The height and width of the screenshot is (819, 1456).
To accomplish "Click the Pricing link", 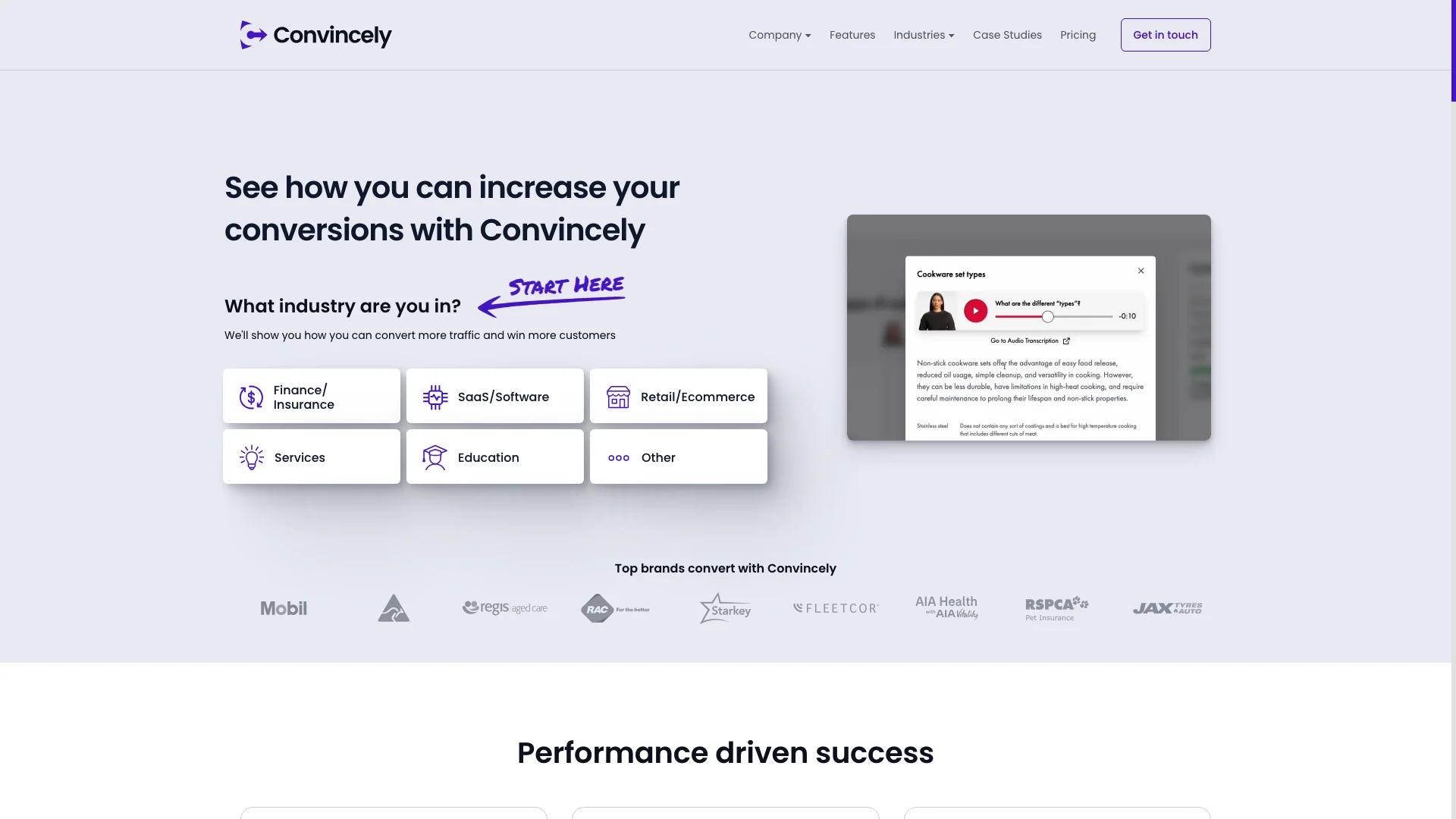I will pyautogui.click(x=1078, y=35).
